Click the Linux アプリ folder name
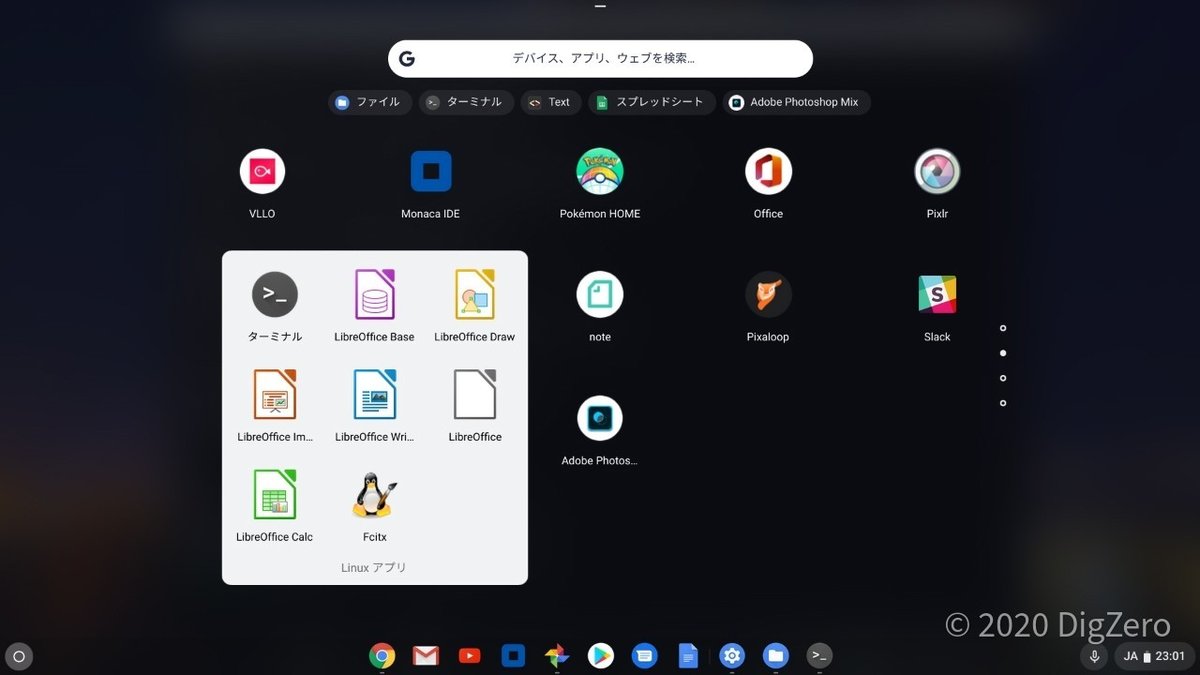Image resolution: width=1200 pixels, height=675 pixels. (x=374, y=568)
